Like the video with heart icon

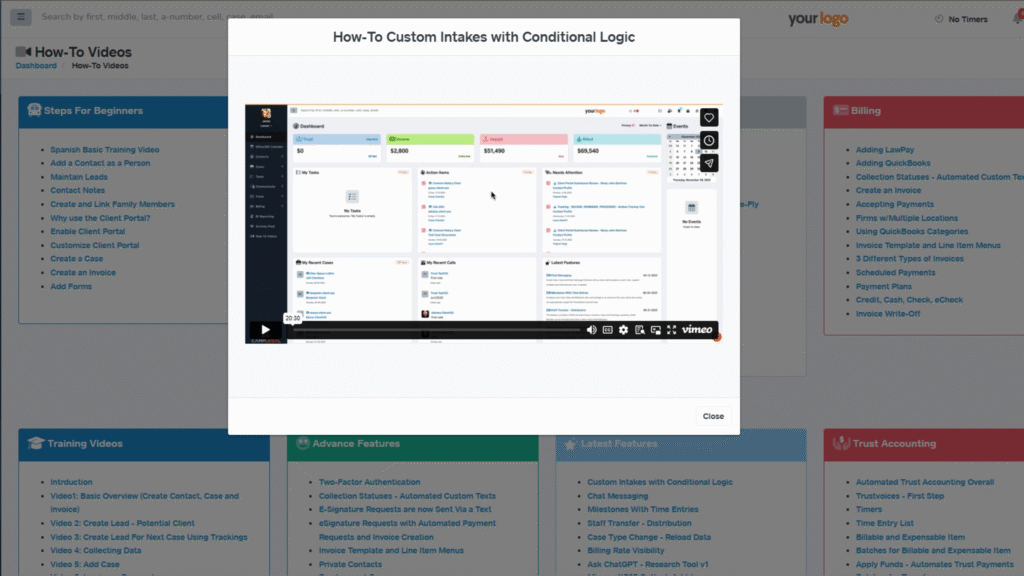click(708, 117)
